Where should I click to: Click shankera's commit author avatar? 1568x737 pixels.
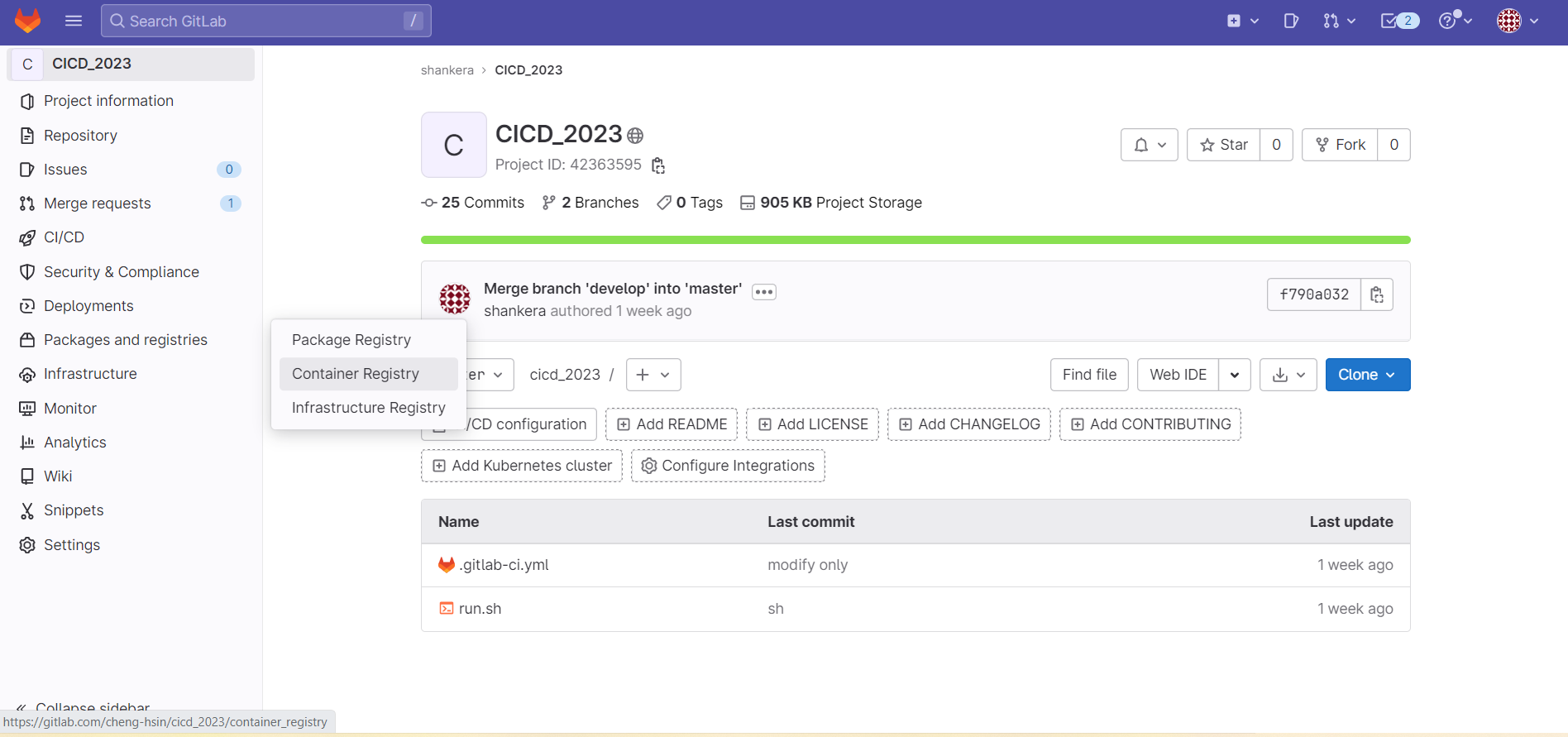[454, 299]
